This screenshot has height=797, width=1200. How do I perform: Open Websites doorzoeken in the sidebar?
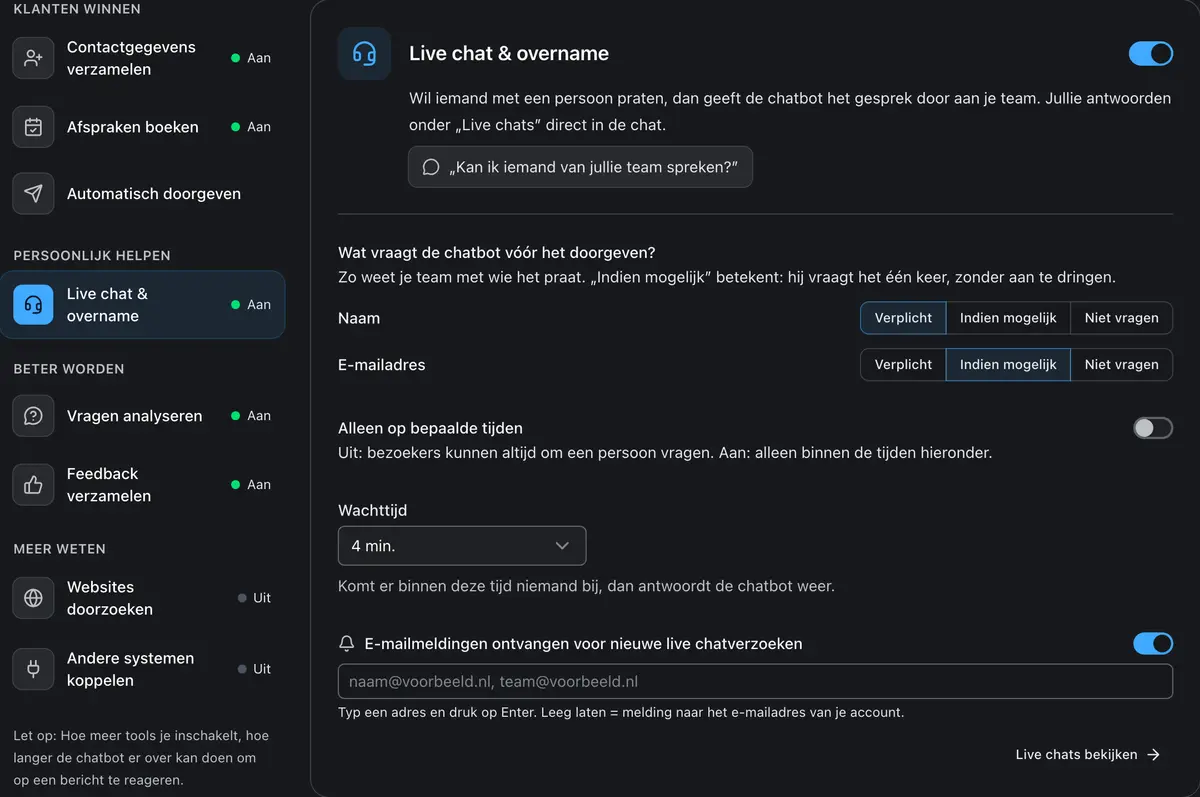(143, 598)
